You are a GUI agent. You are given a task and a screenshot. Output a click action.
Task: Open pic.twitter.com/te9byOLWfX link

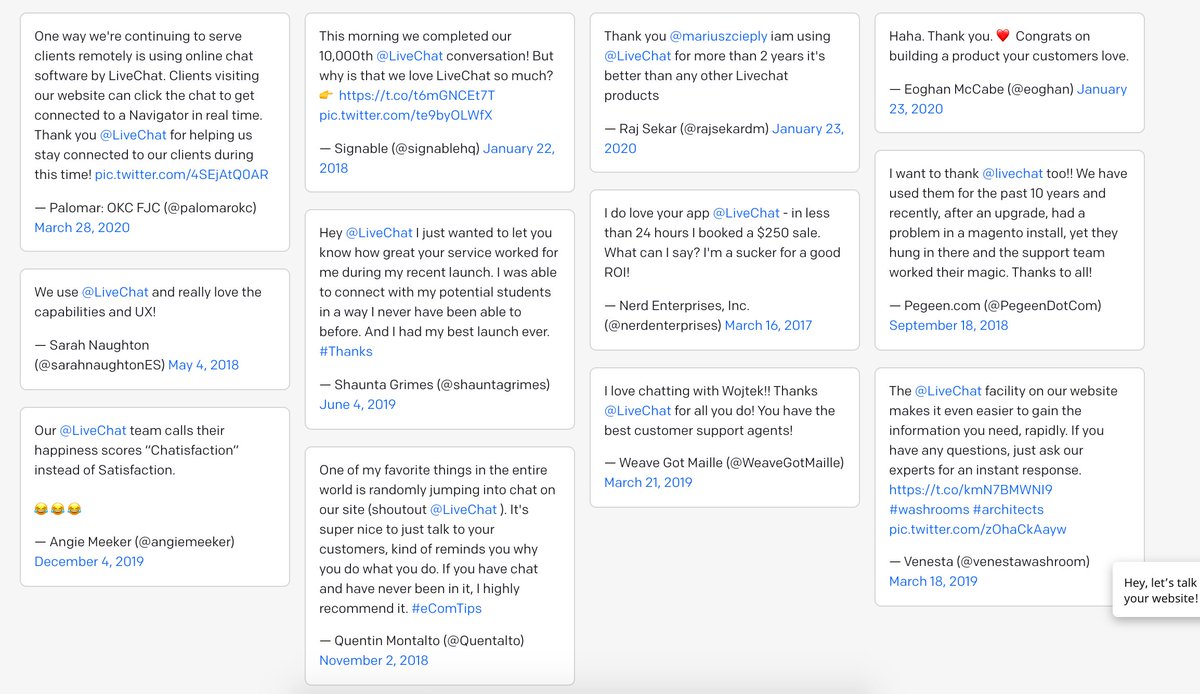(x=406, y=115)
